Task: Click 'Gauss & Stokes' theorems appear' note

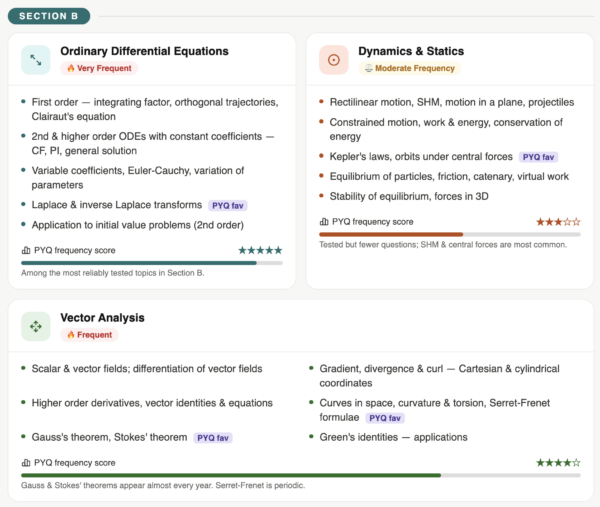Action: click(x=163, y=485)
